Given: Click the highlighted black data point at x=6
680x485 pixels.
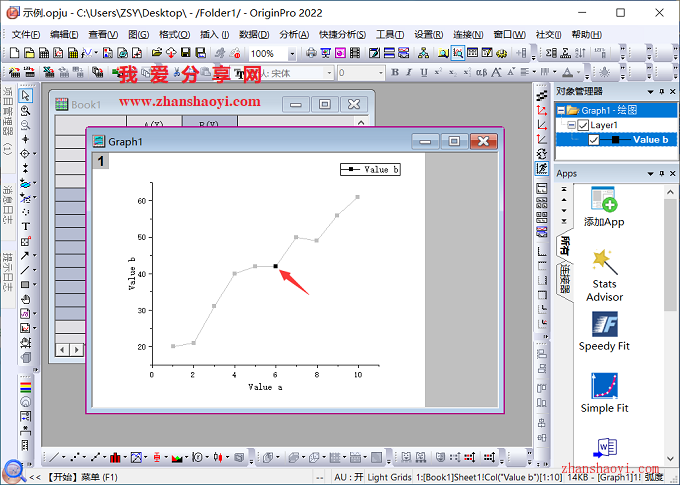Looking at the screenshot, I should click(275, 266).
